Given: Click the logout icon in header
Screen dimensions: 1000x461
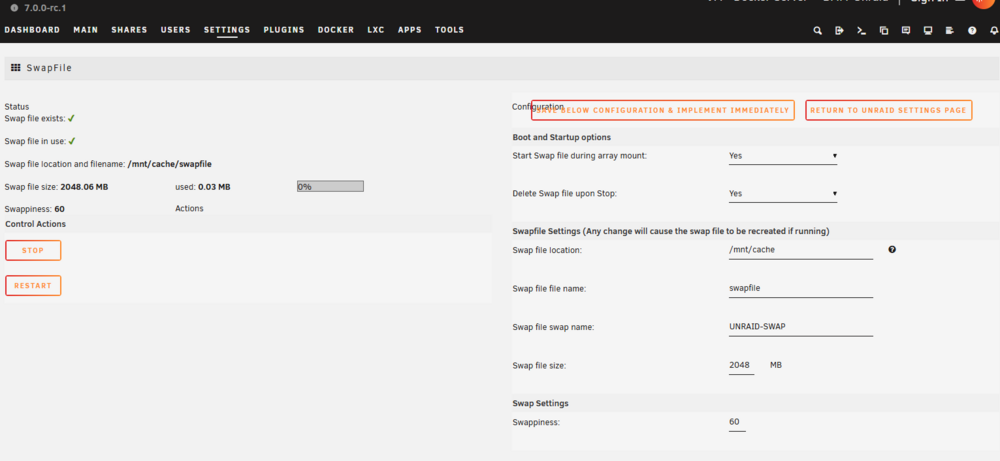Looking at the screenshot, I should [x=839, y=30].
